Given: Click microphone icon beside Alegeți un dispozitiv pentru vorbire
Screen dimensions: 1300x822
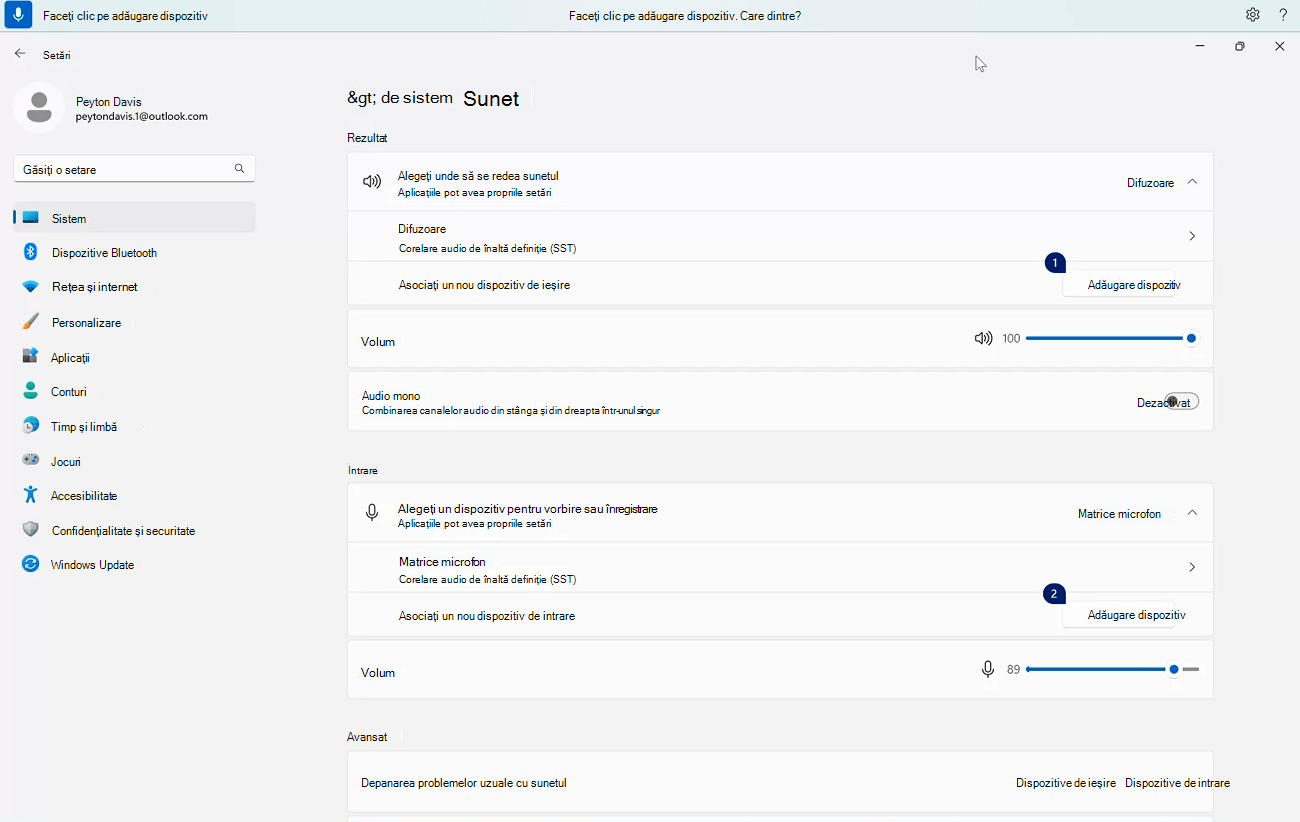Looking at the screenshot, I should [x=372, y=512].
